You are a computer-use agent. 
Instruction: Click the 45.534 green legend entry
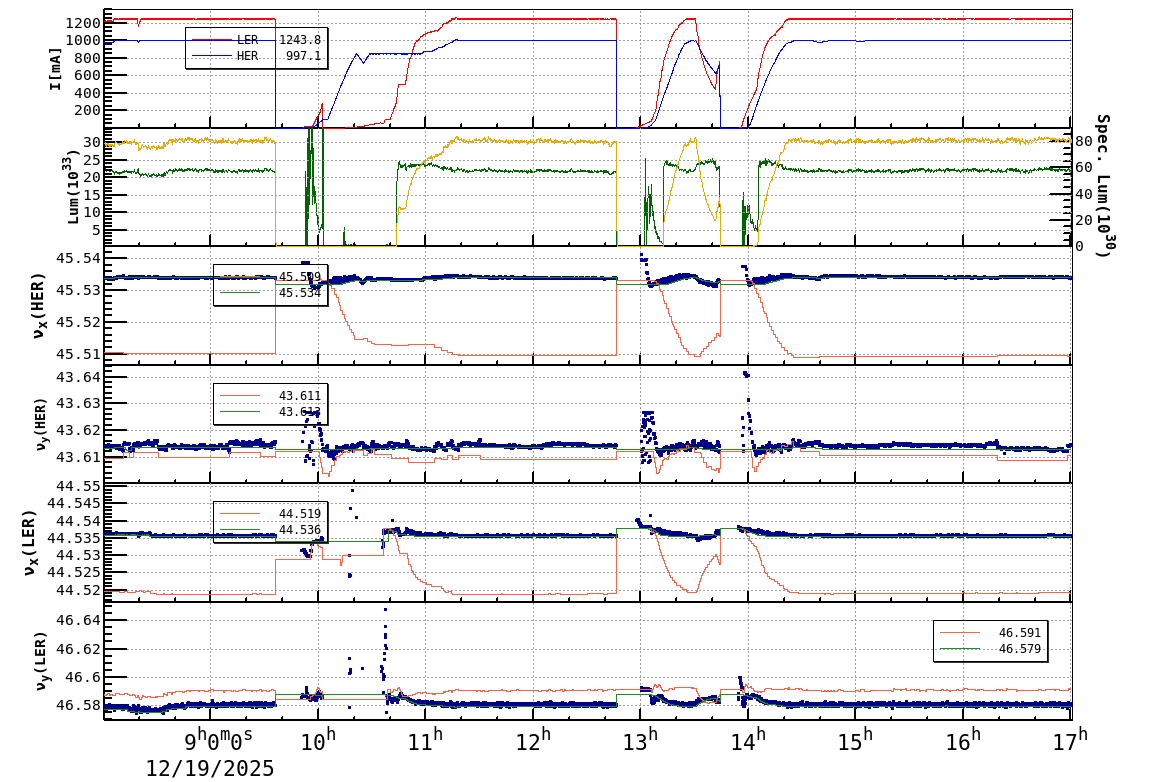point(270,293)
